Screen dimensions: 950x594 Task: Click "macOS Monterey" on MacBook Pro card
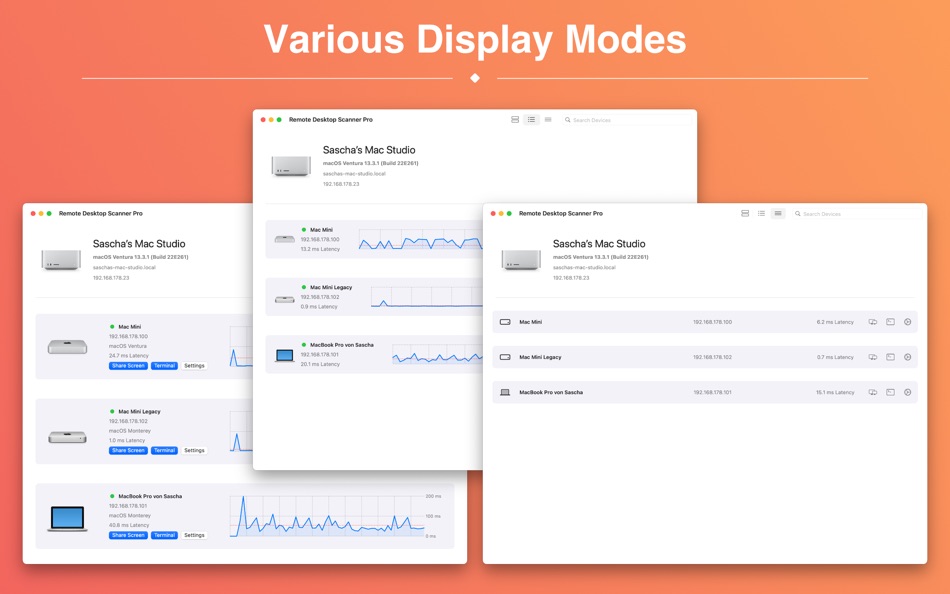click(x=130, y=515)
